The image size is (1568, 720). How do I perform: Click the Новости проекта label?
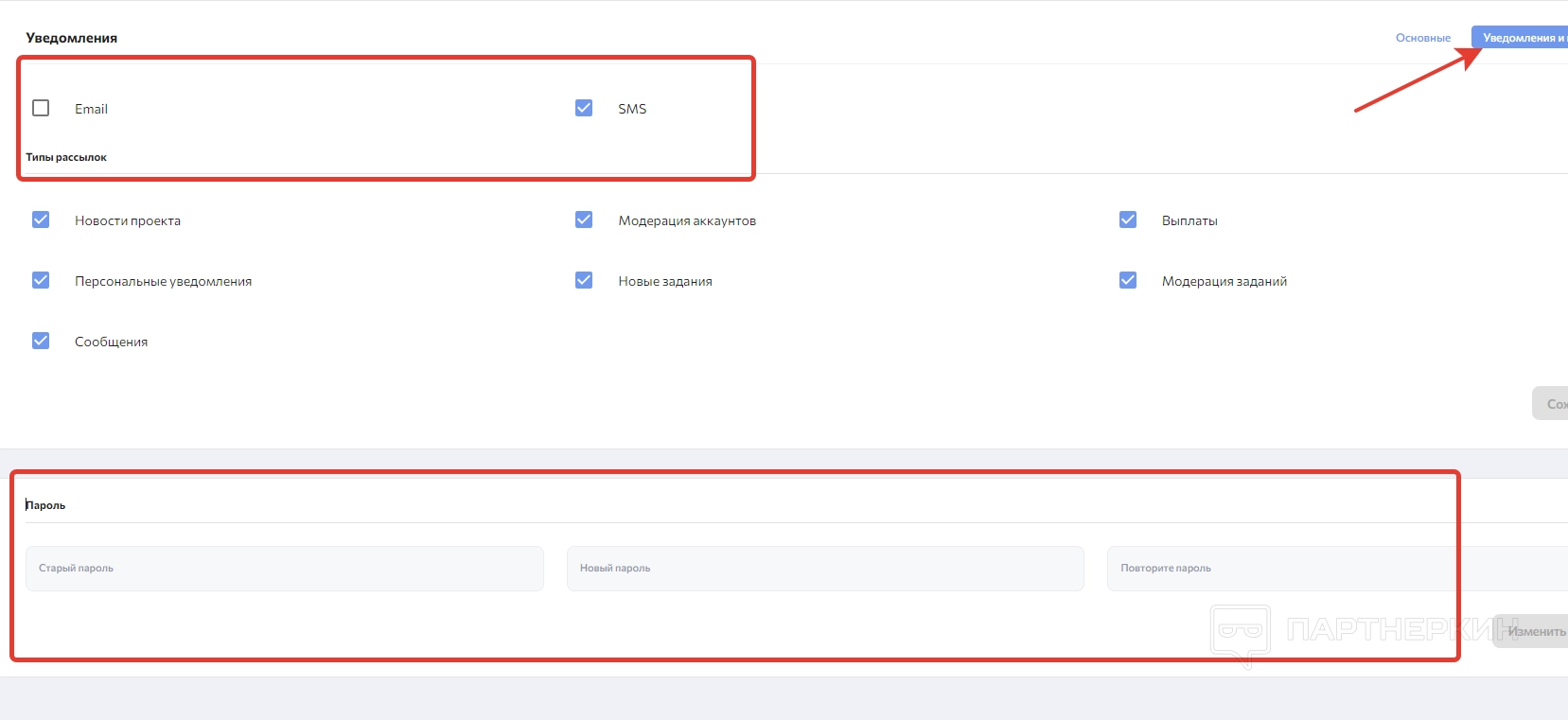pos(128,220)
